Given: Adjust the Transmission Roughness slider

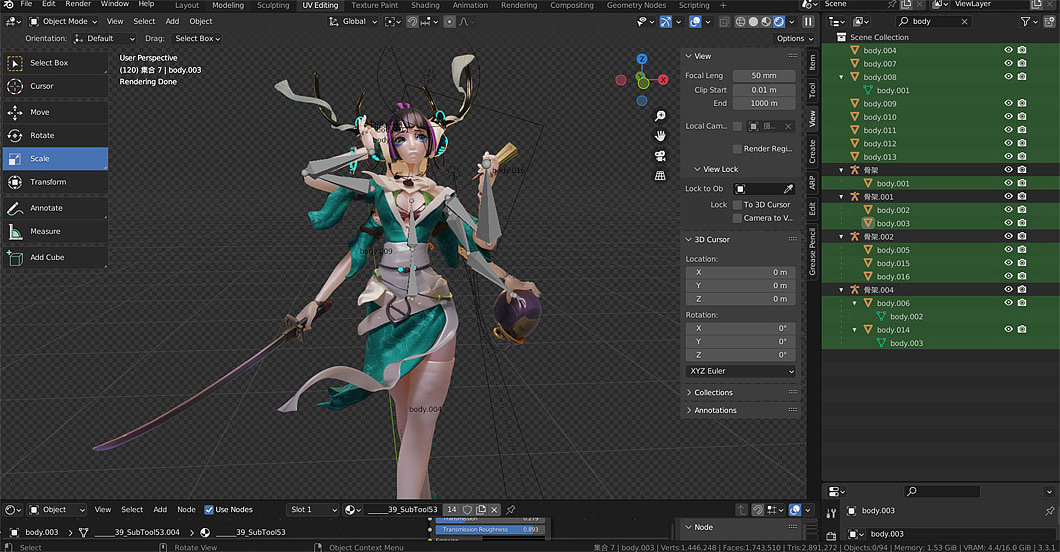Looking at the screenshot, I should 489,530.
